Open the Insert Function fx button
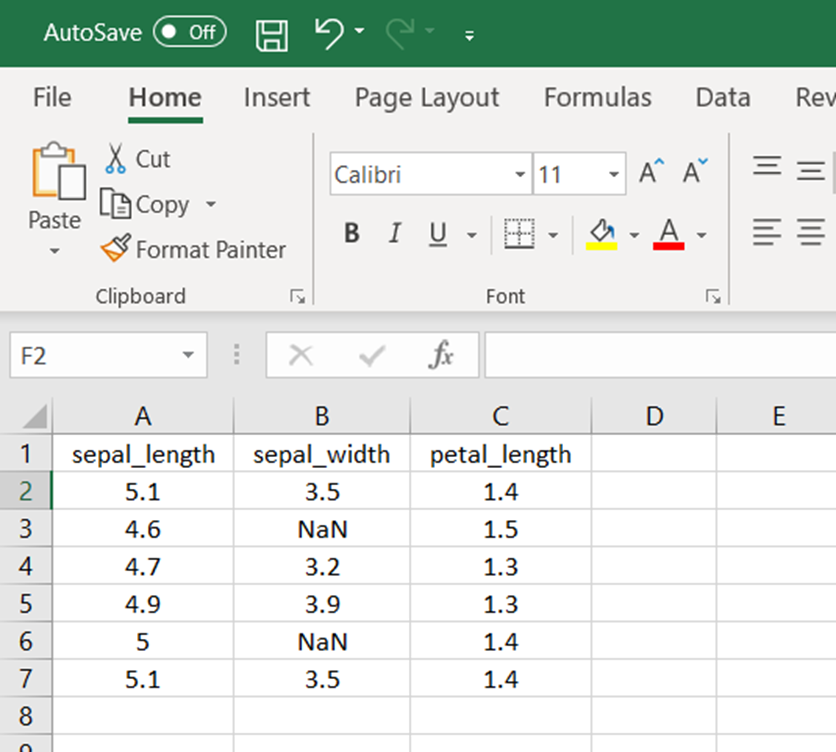The image size is (836, 752). point(441,355)
